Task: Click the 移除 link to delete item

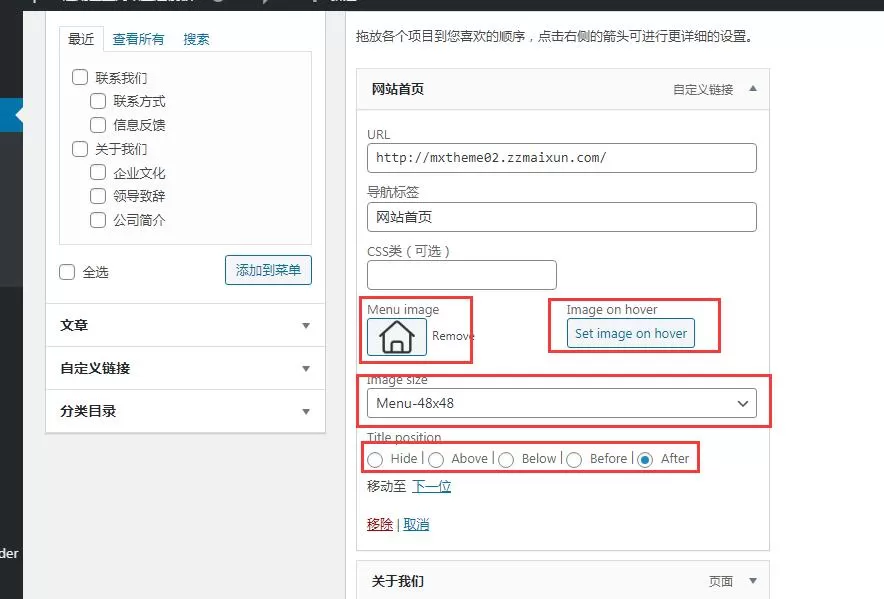Action: click(x=379, y=524)
